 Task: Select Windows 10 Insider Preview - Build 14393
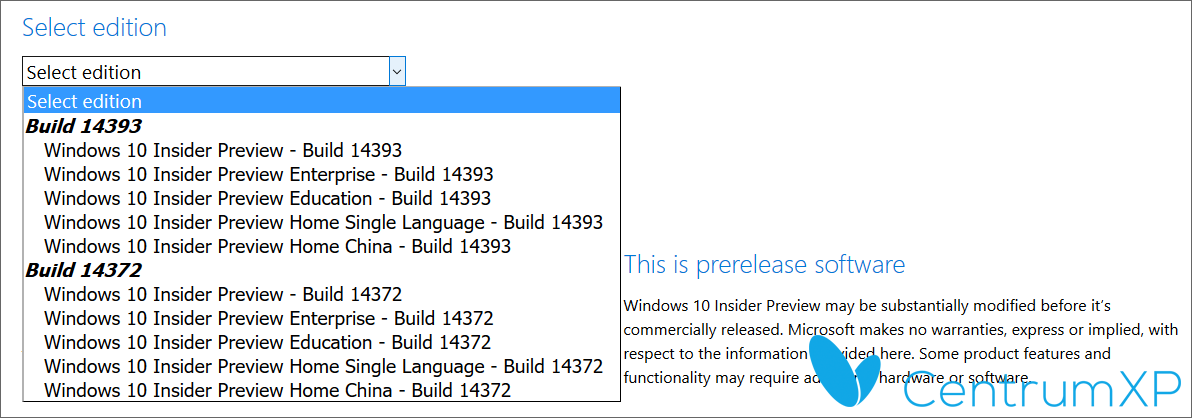point(322,150)
